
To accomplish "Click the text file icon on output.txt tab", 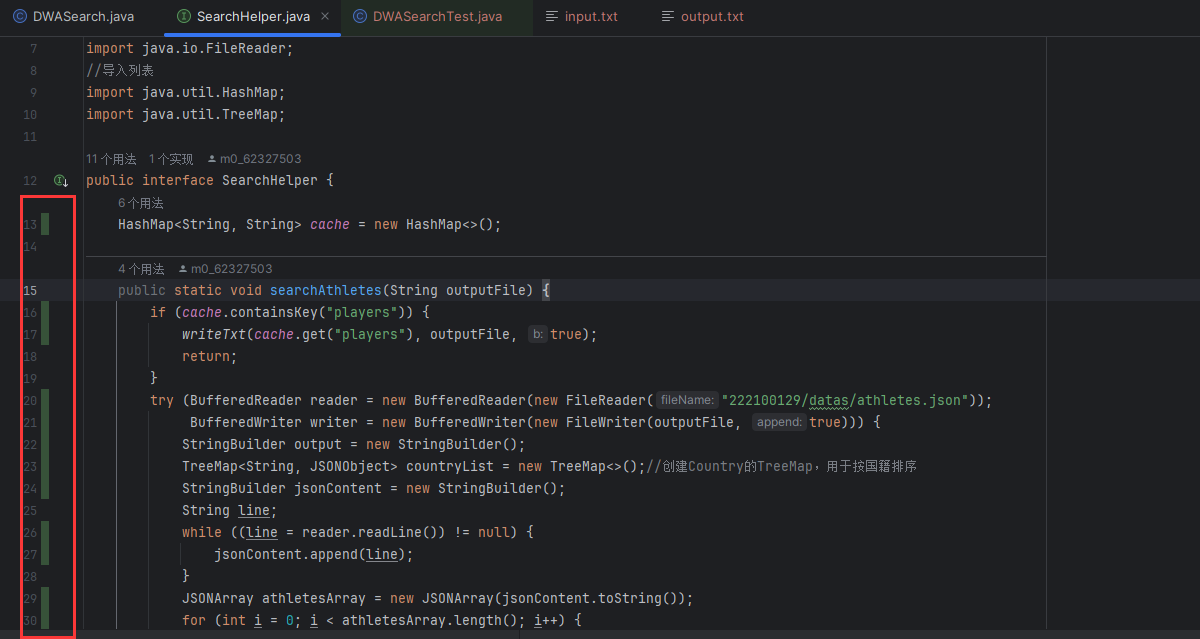I will pyautogui.click(x=667, y=17).
